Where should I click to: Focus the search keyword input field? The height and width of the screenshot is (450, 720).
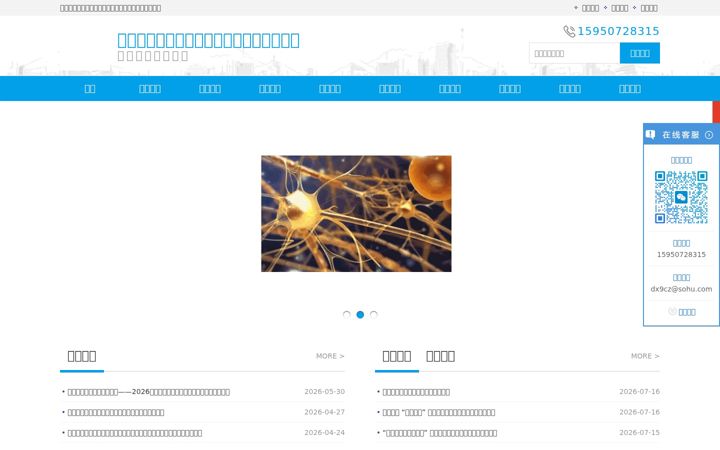[574, 53]
